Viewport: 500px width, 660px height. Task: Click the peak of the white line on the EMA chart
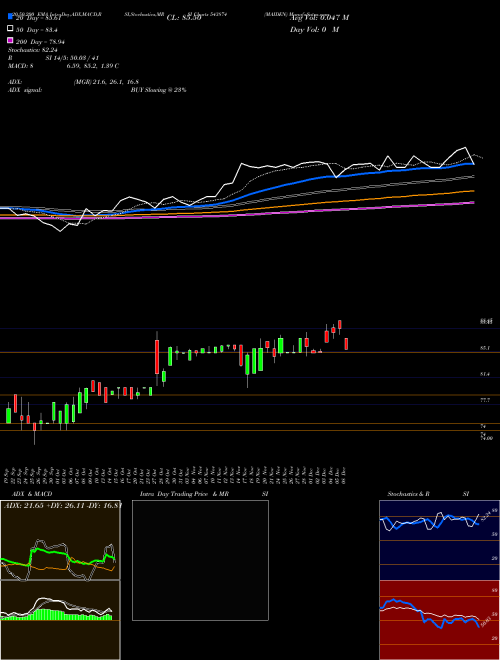point(465,147)
